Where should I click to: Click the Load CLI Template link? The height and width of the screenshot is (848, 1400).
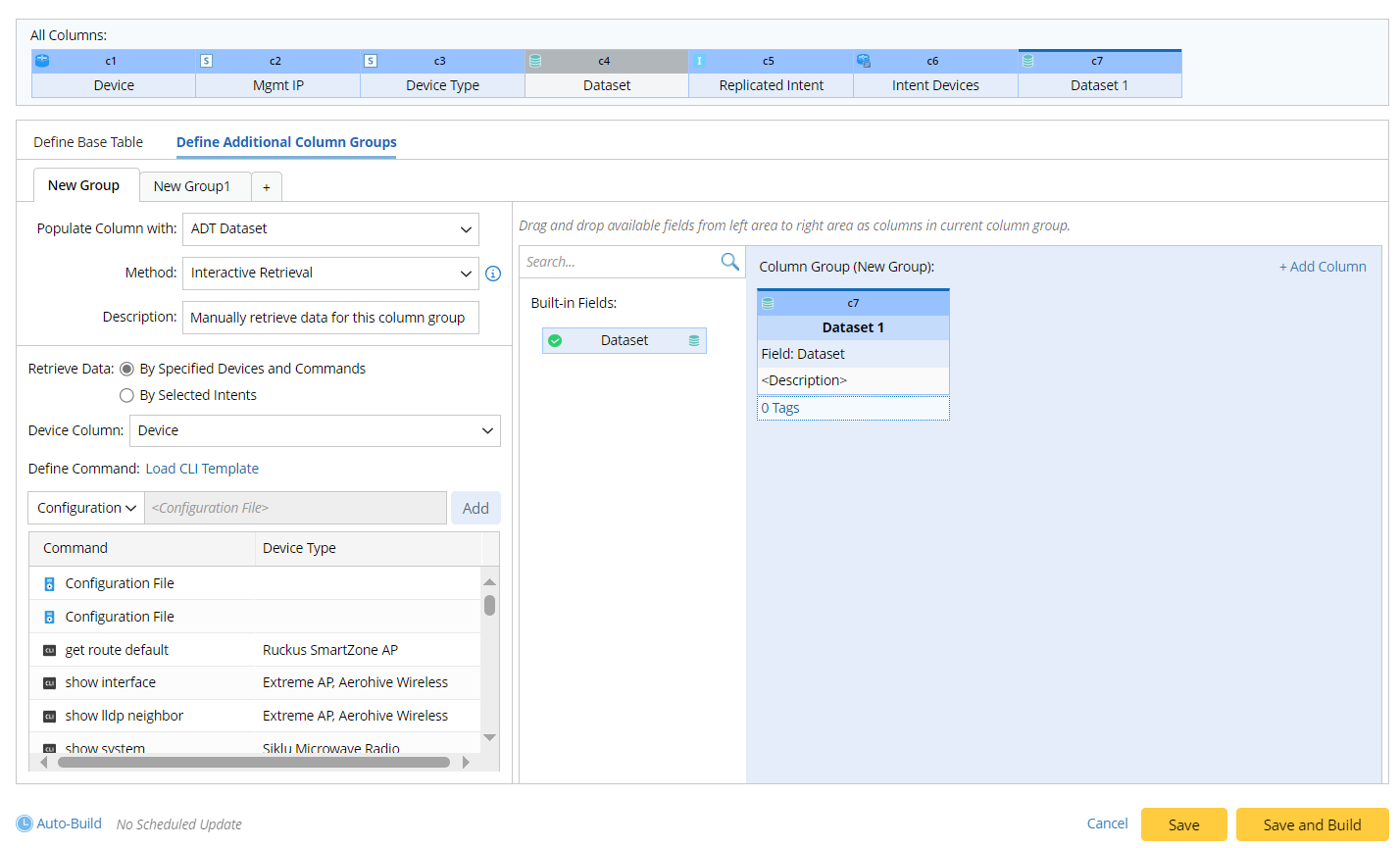[x=202, y=469]
